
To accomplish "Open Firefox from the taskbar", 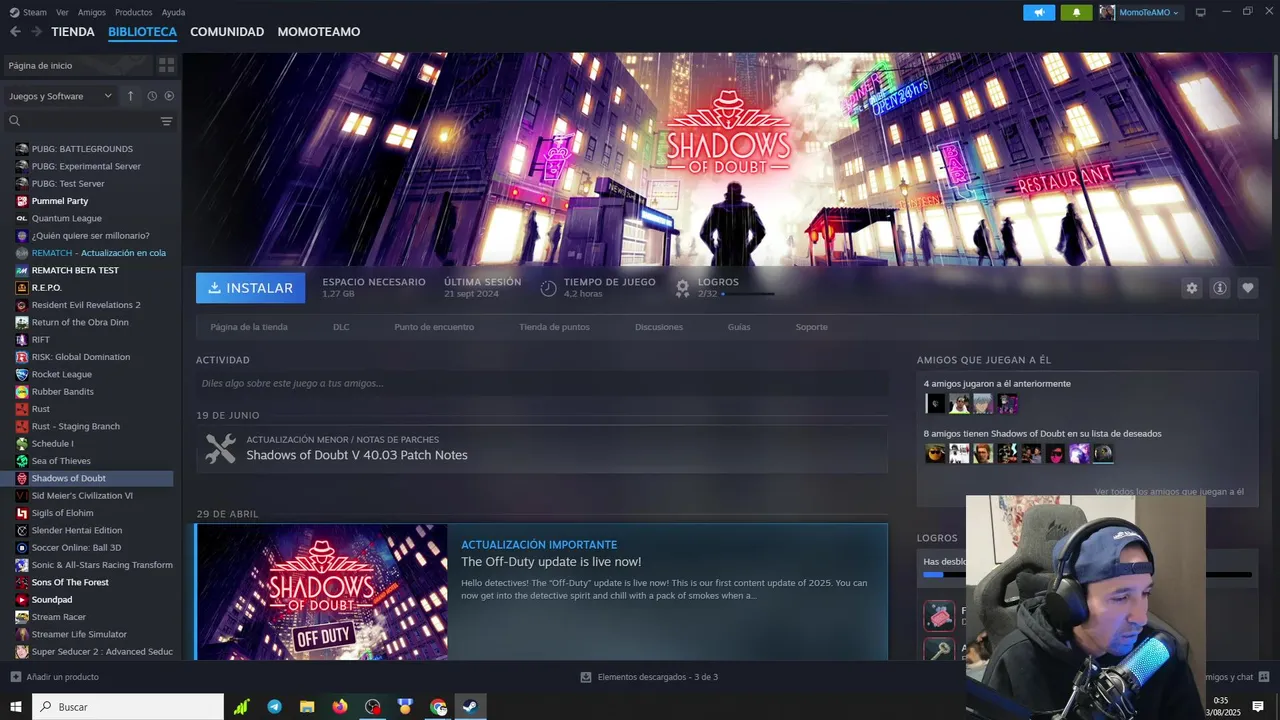I will point(340,707).
